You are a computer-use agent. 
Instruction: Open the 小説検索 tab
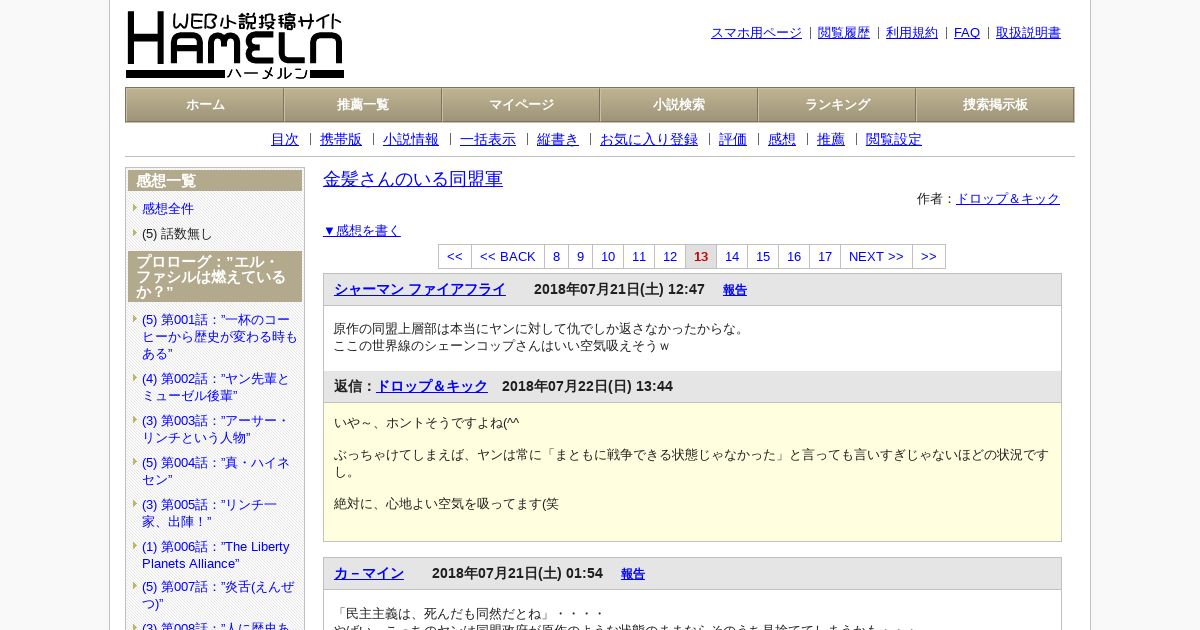coord(679,105)
